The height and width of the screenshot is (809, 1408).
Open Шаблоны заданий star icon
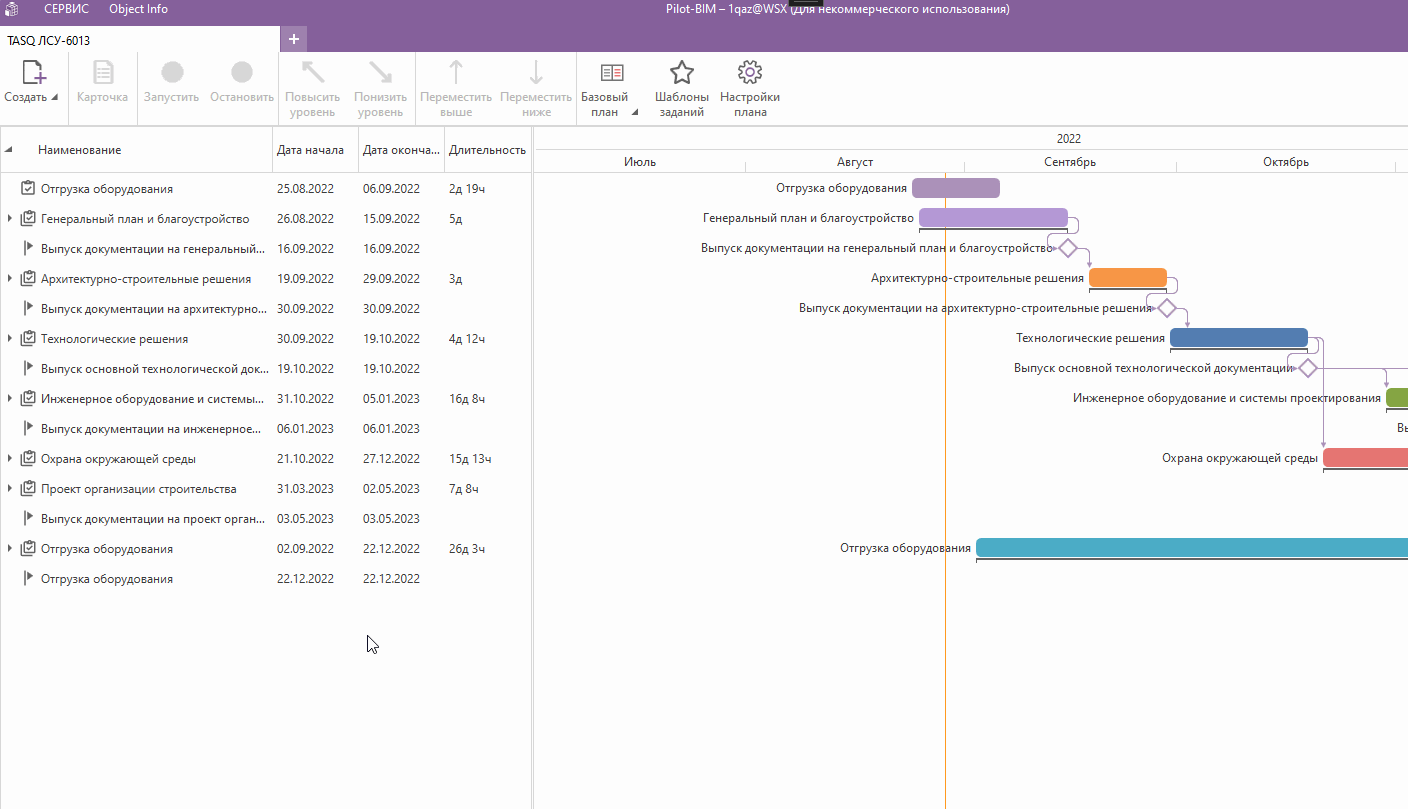click(x=681, y=73)
